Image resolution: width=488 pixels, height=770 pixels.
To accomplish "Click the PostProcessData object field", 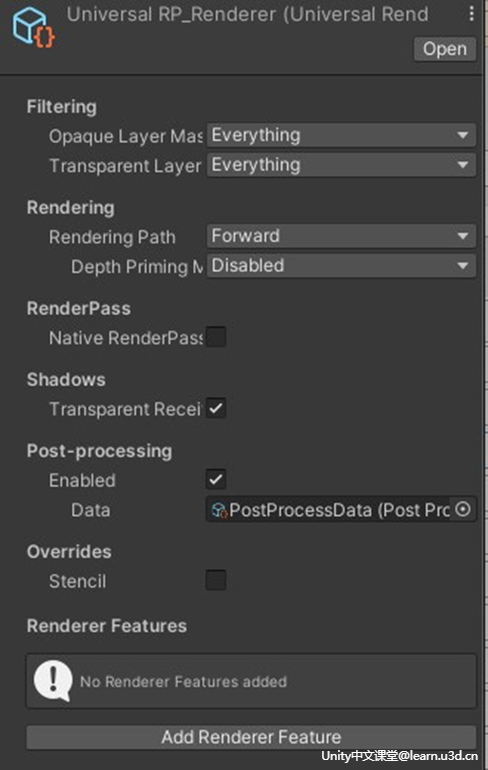I will pos(341,510).
